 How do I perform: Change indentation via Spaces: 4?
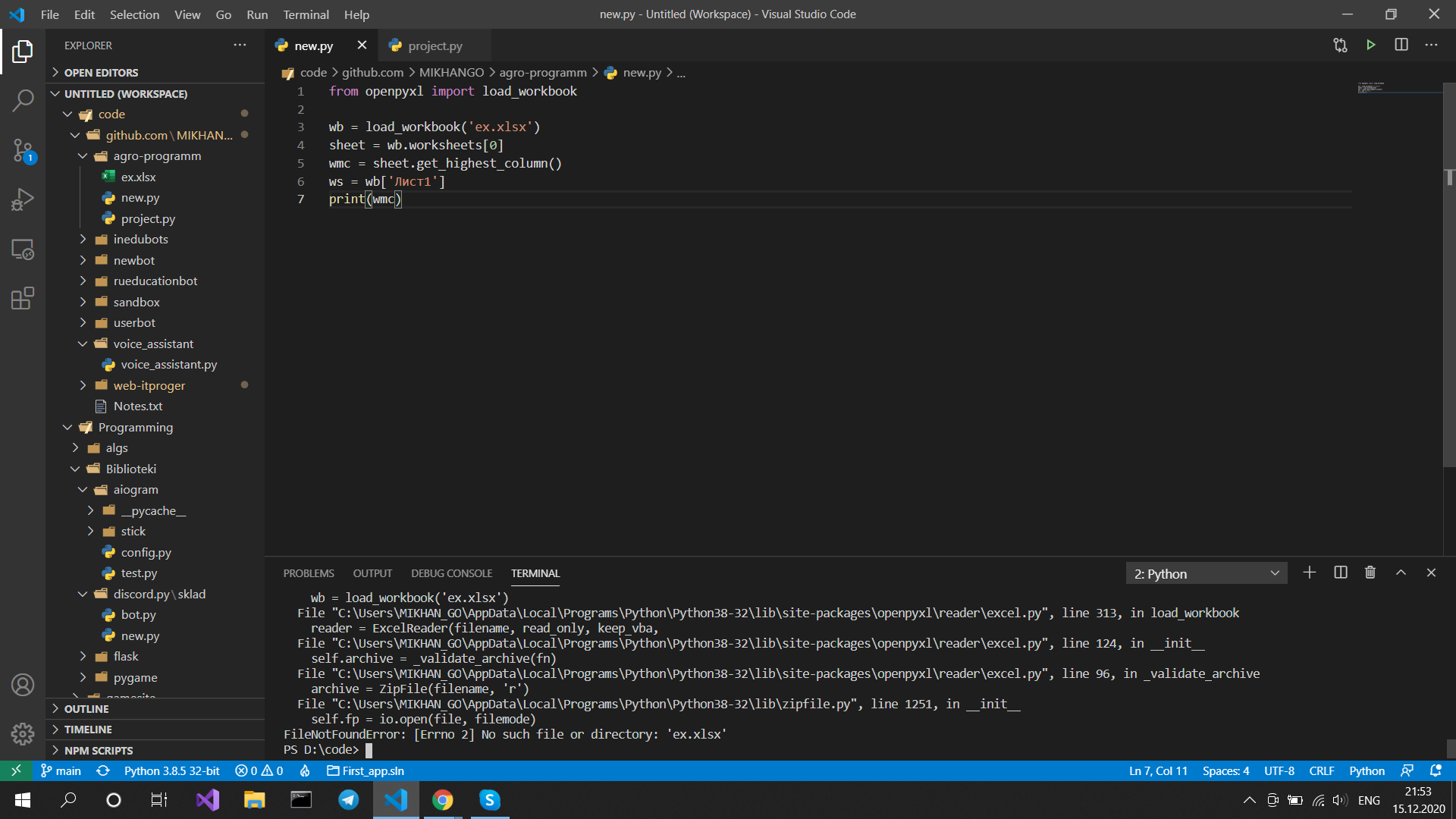tap(1225, 770)
